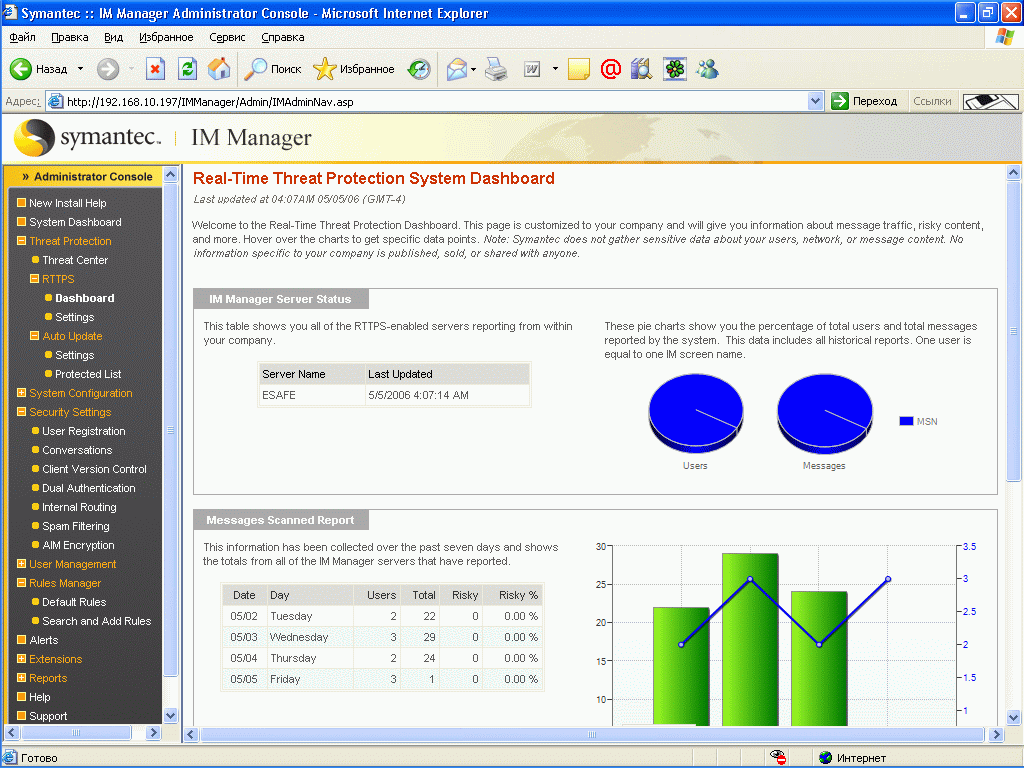1024x768 pixels.
Task: Click the Refresh page icon
Action: pyautogui.click(x=187, y=69)
